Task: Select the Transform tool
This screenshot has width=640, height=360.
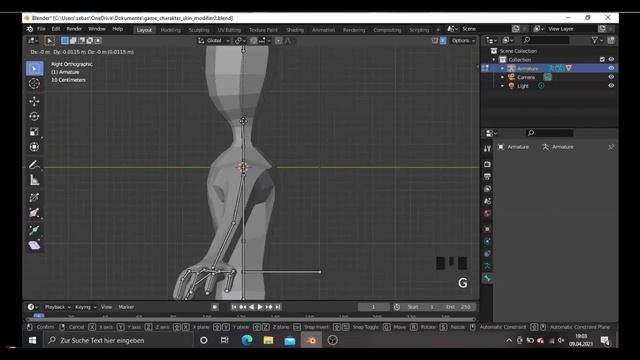Action: pyautogui.click(x=34, y=147)
